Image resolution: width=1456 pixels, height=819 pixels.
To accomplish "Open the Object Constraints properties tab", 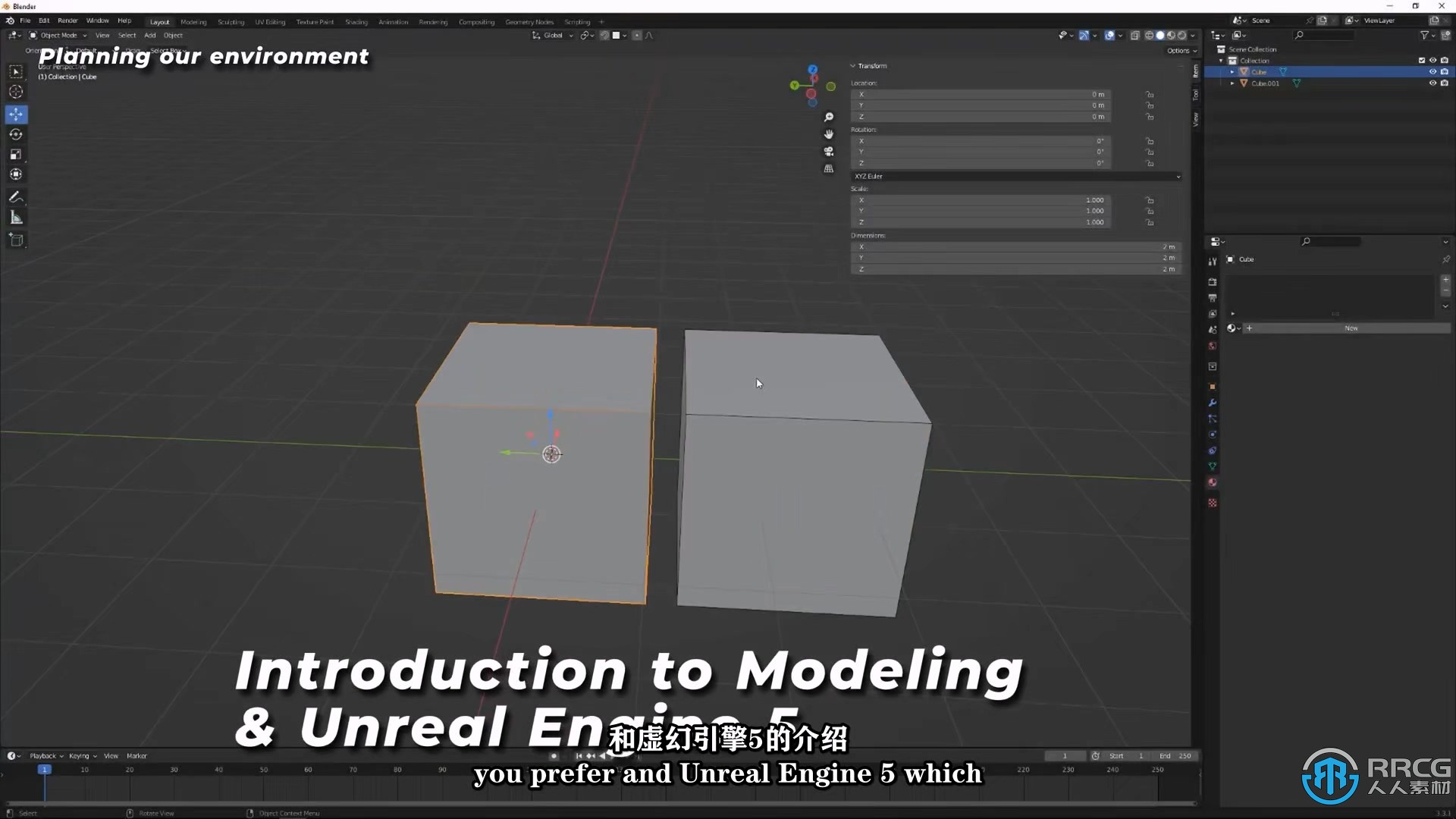I will click(1212, 450).
